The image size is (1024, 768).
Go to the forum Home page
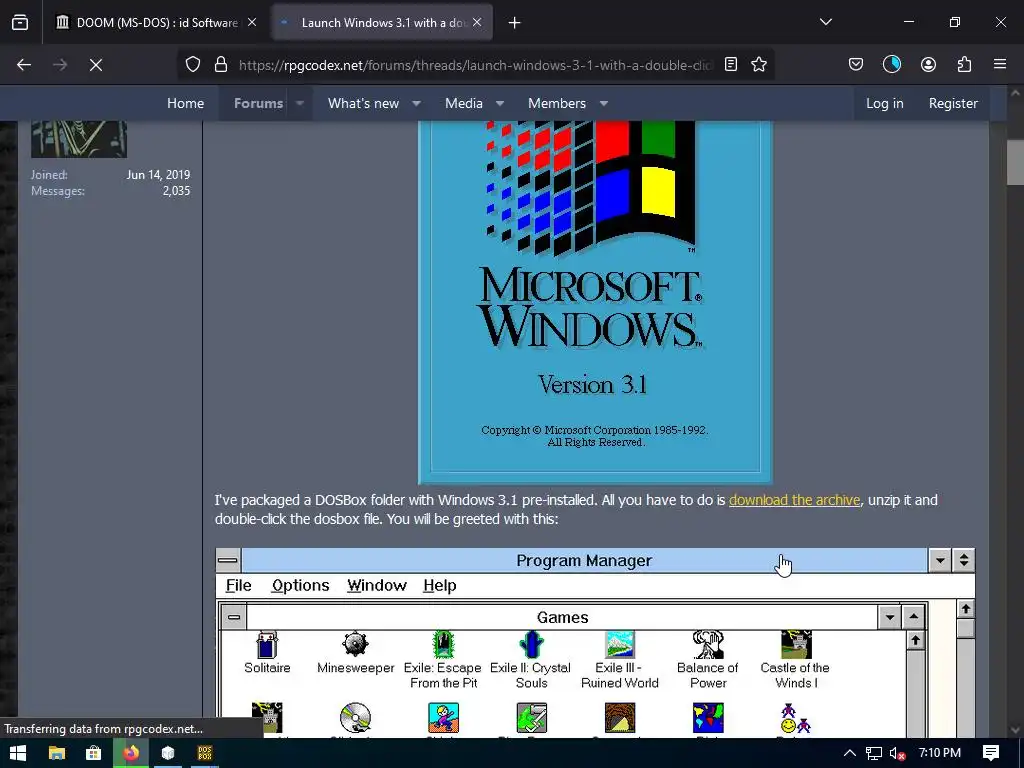[185, 103]
